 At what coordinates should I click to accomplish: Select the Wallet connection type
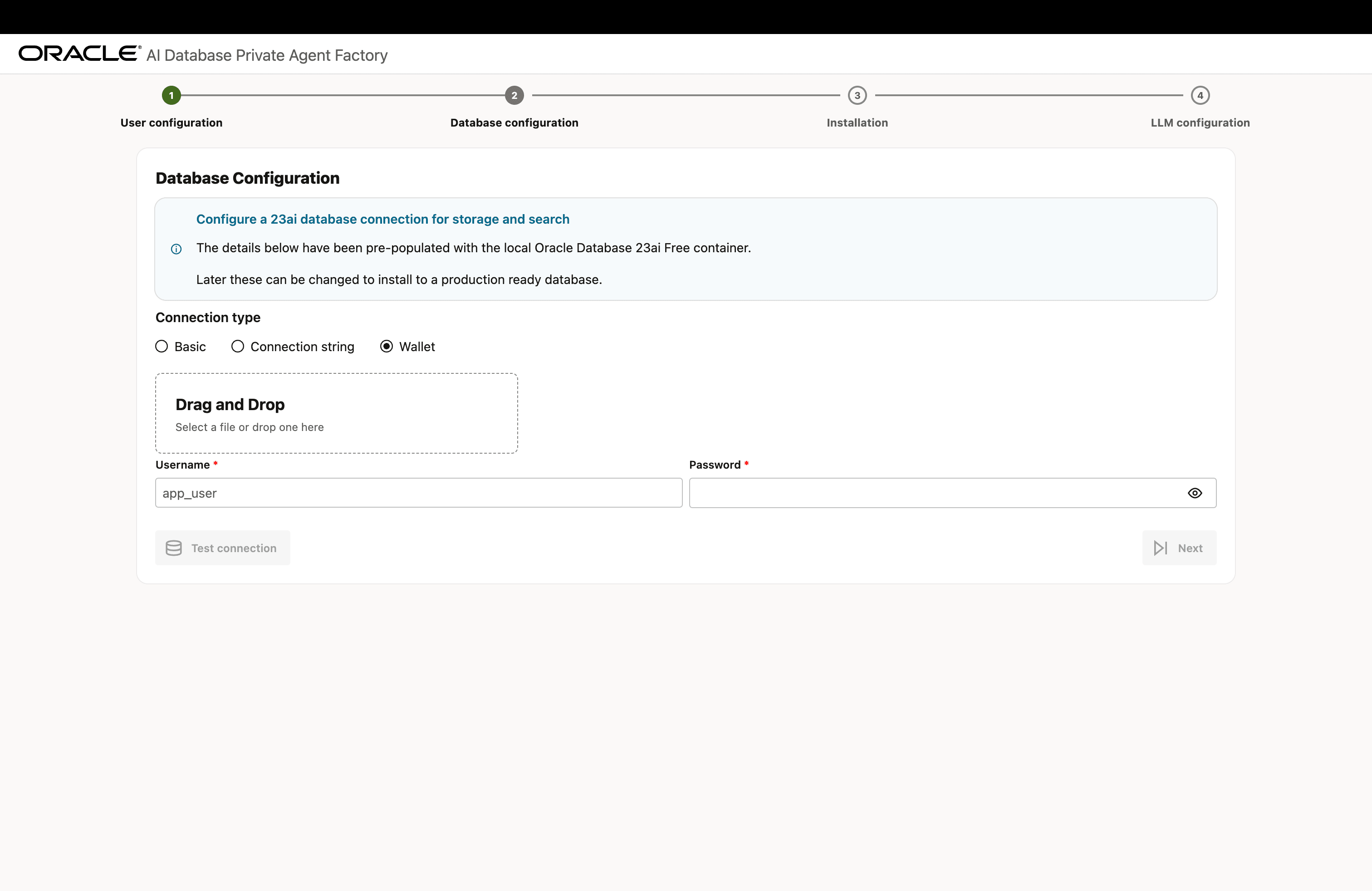coord(386,346)
